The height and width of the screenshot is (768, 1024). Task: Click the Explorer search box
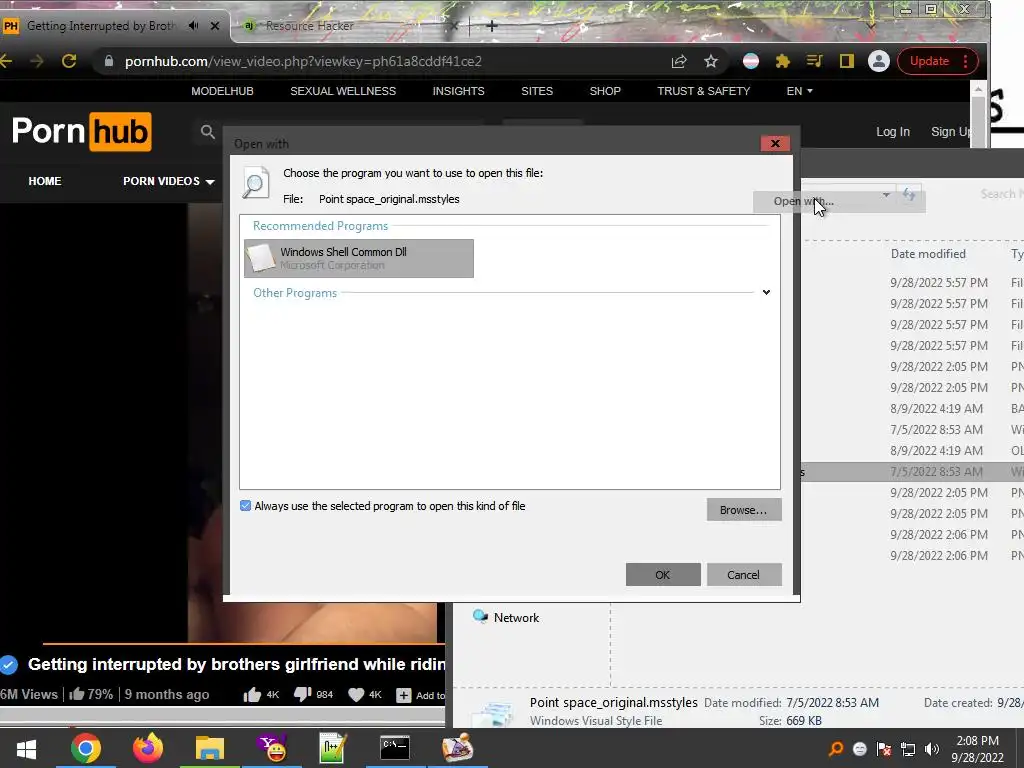(1002, 194)
